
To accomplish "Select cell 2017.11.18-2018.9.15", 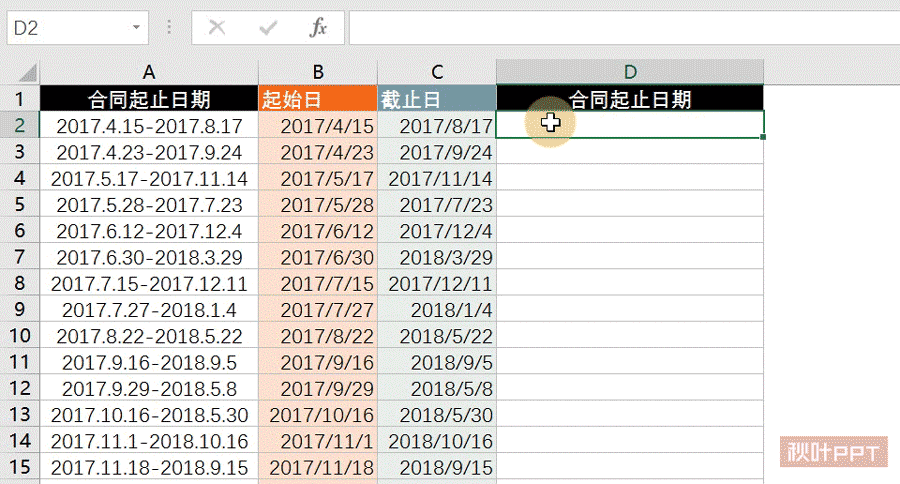I will [149, 466].
